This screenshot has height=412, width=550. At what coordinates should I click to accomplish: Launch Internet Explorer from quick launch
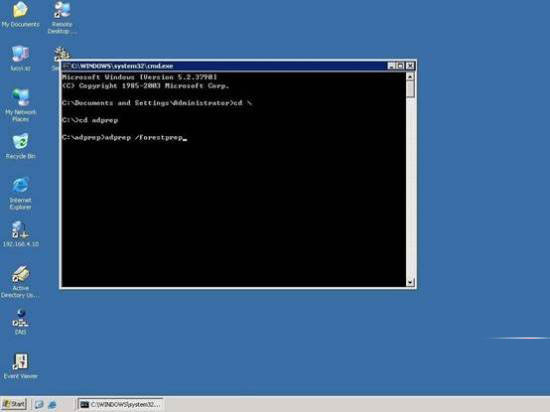52,405
